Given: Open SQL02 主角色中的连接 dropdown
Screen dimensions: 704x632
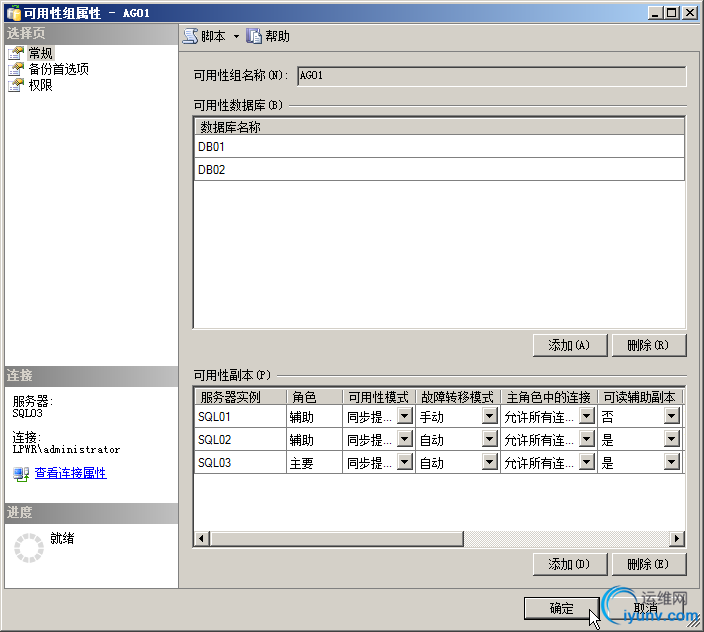Looking at the screenshot, I should (x=587, y=439).
